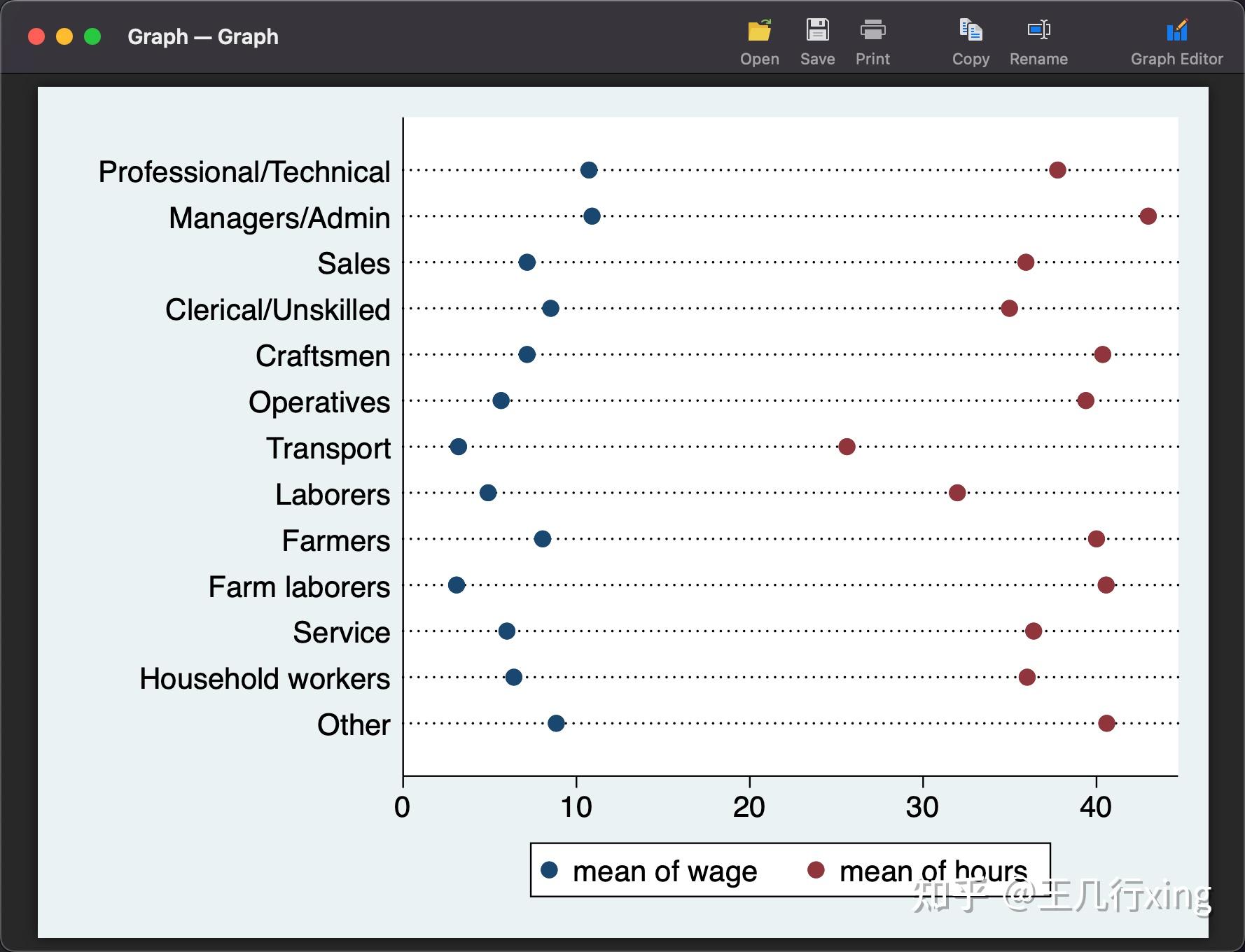Select the Professional/Technical category label
The width and height of the screenshot is (1245, 952).
(x=244, y=172)
